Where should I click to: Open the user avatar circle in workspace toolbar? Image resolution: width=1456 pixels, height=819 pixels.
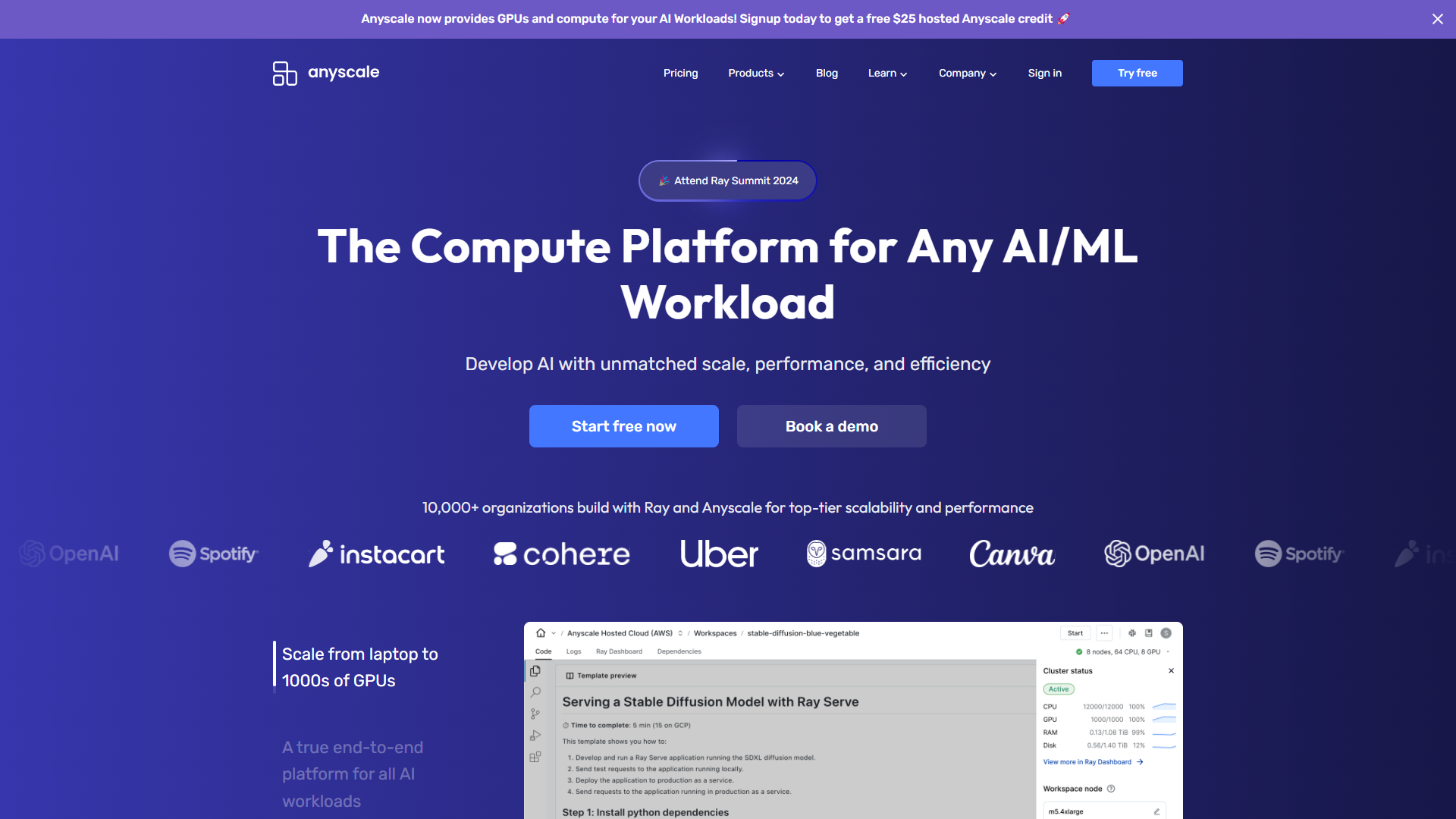pos(1166,632)
